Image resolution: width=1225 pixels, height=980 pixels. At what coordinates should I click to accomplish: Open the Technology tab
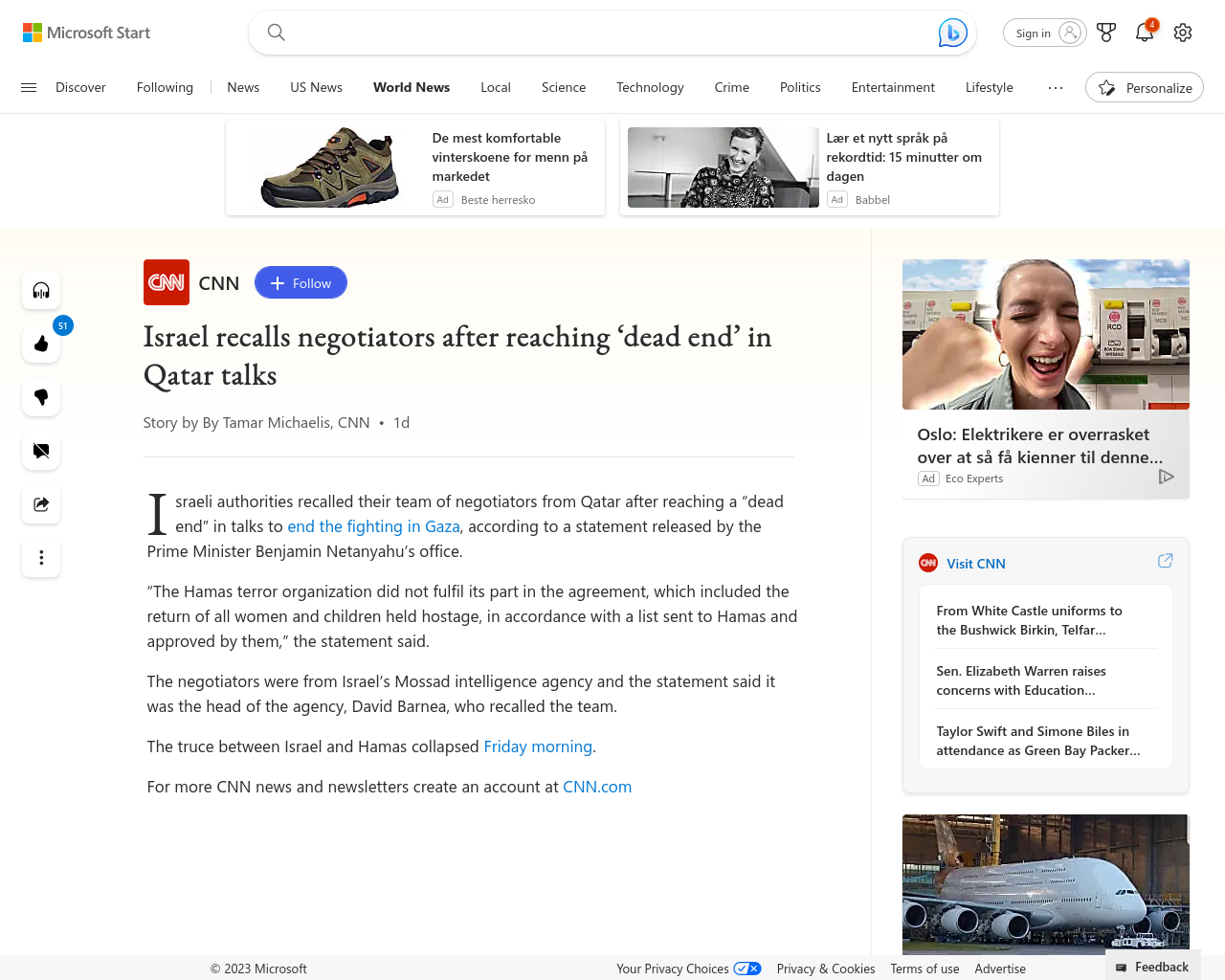pyautogui.click(x=651, y=87)
